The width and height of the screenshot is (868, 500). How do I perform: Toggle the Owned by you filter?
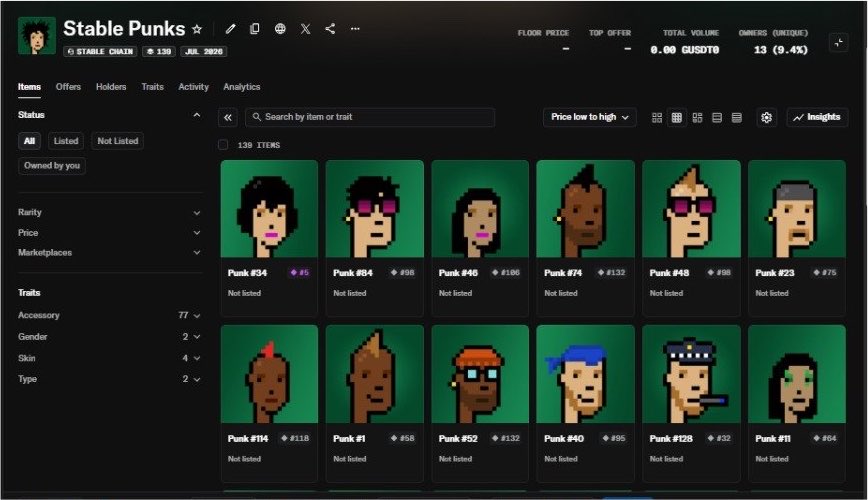point(52,166)
